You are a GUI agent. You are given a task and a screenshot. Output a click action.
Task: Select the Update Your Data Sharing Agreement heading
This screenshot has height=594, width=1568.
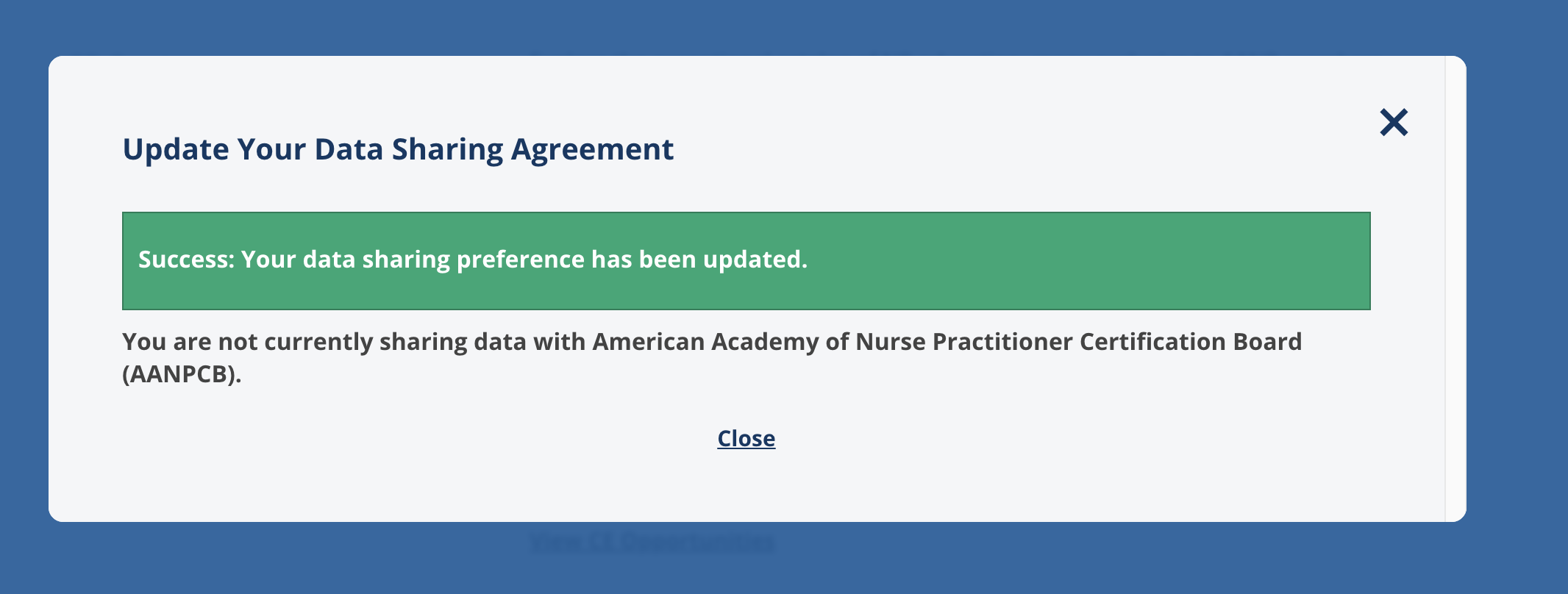[398, 149]
